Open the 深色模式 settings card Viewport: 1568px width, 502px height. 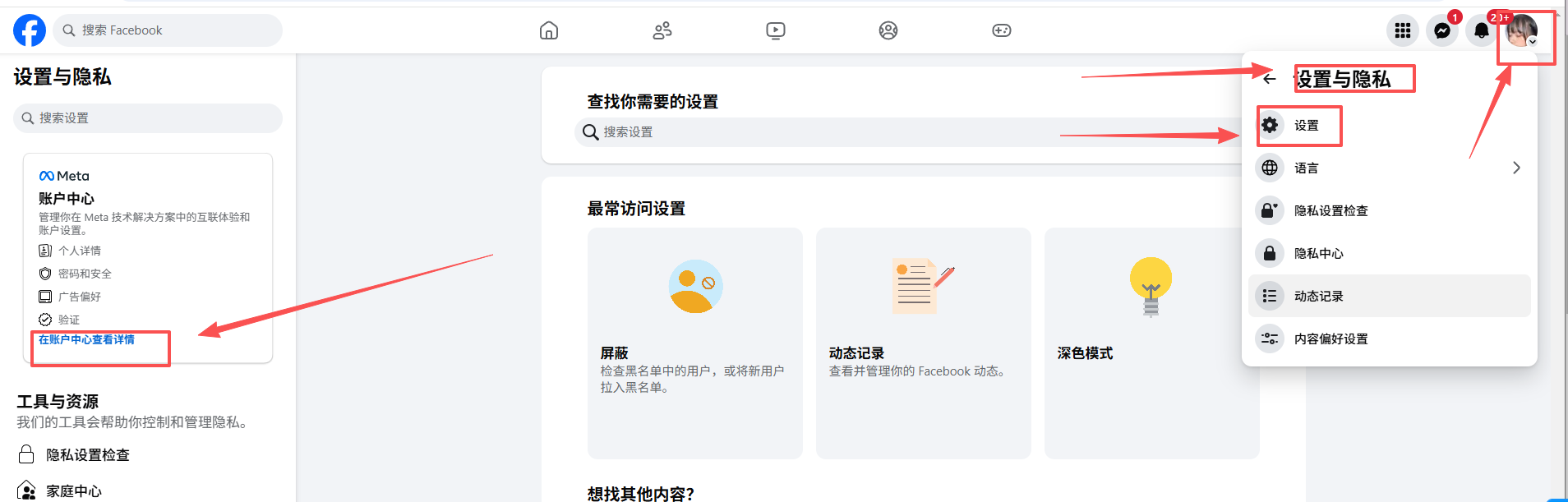(1151, 343)
